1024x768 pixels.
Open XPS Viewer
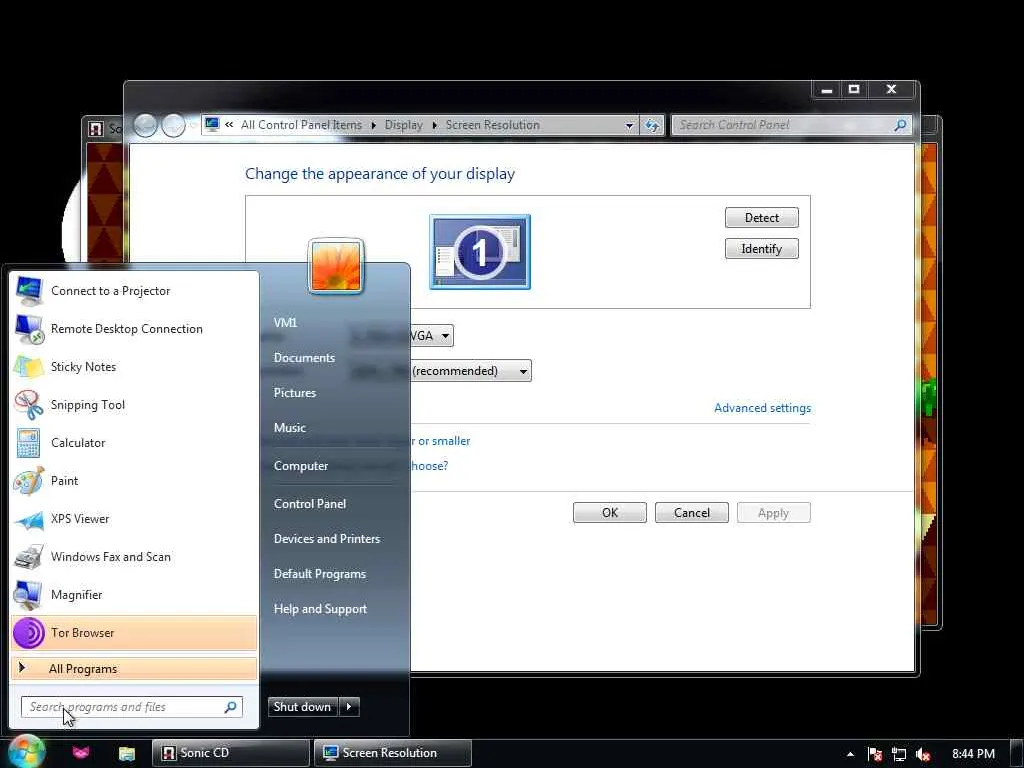(x=134, y=519)
